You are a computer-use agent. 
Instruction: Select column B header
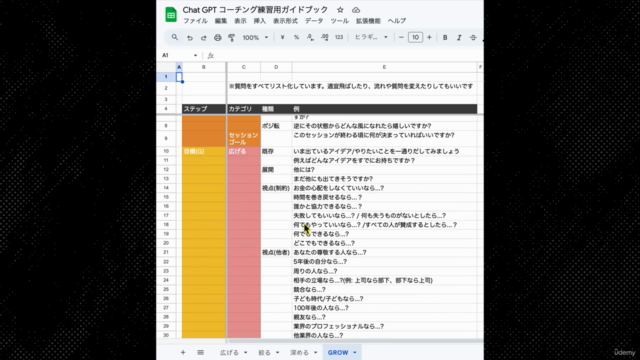(x=203, y=67)
